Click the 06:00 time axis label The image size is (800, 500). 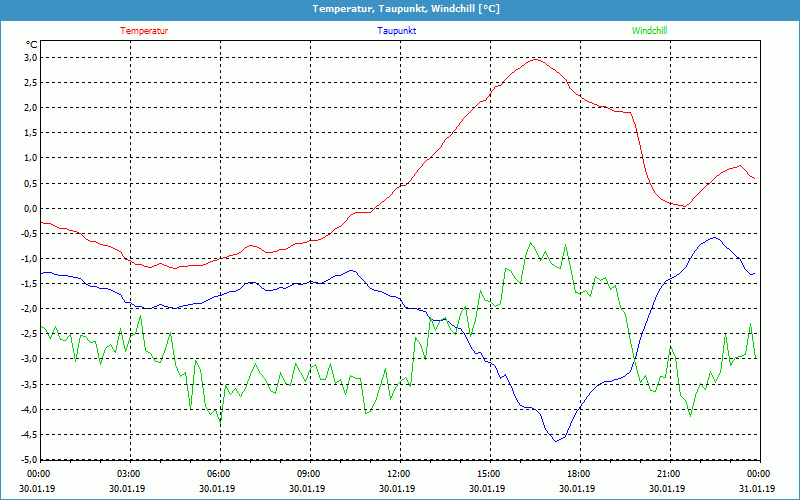point(220,474)
